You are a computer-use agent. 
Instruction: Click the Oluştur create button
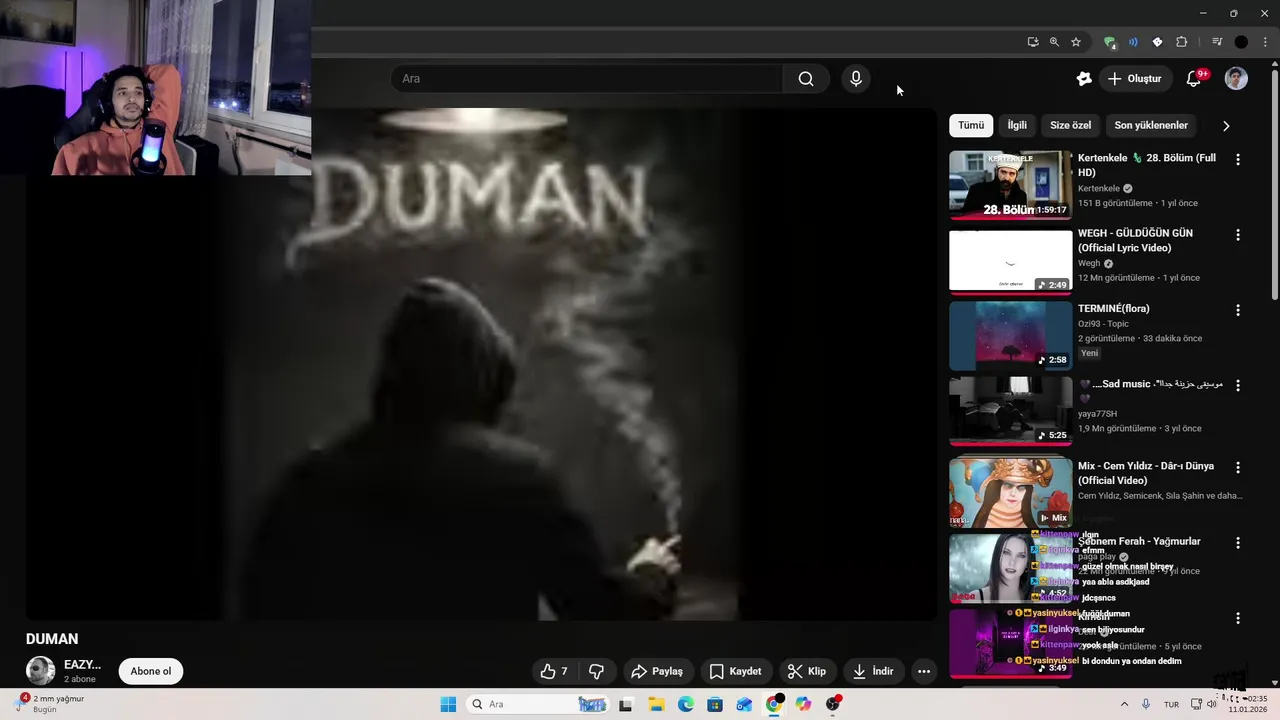coord(1135,79)
